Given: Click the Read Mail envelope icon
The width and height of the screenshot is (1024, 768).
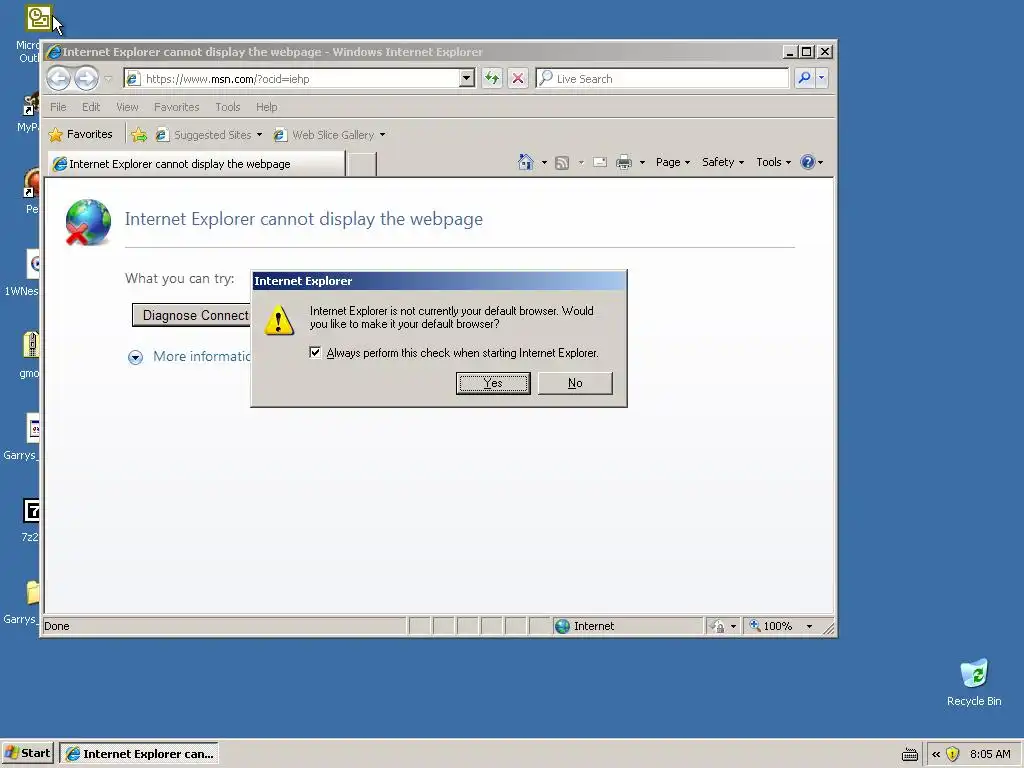Looking at the screenshot, I should [x=600, y=162].
